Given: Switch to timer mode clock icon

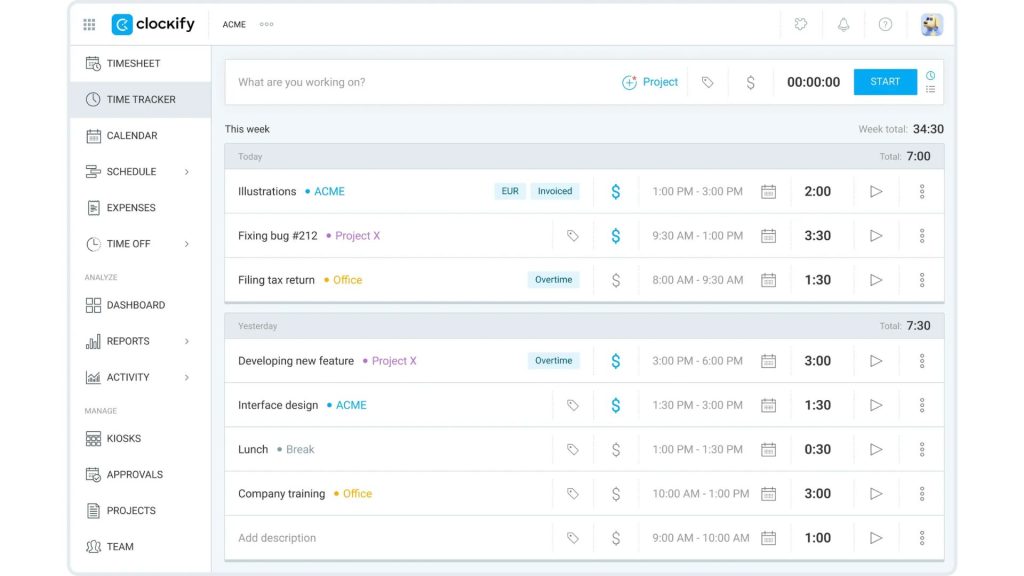Looking at the screenshot, I should 931,75.
